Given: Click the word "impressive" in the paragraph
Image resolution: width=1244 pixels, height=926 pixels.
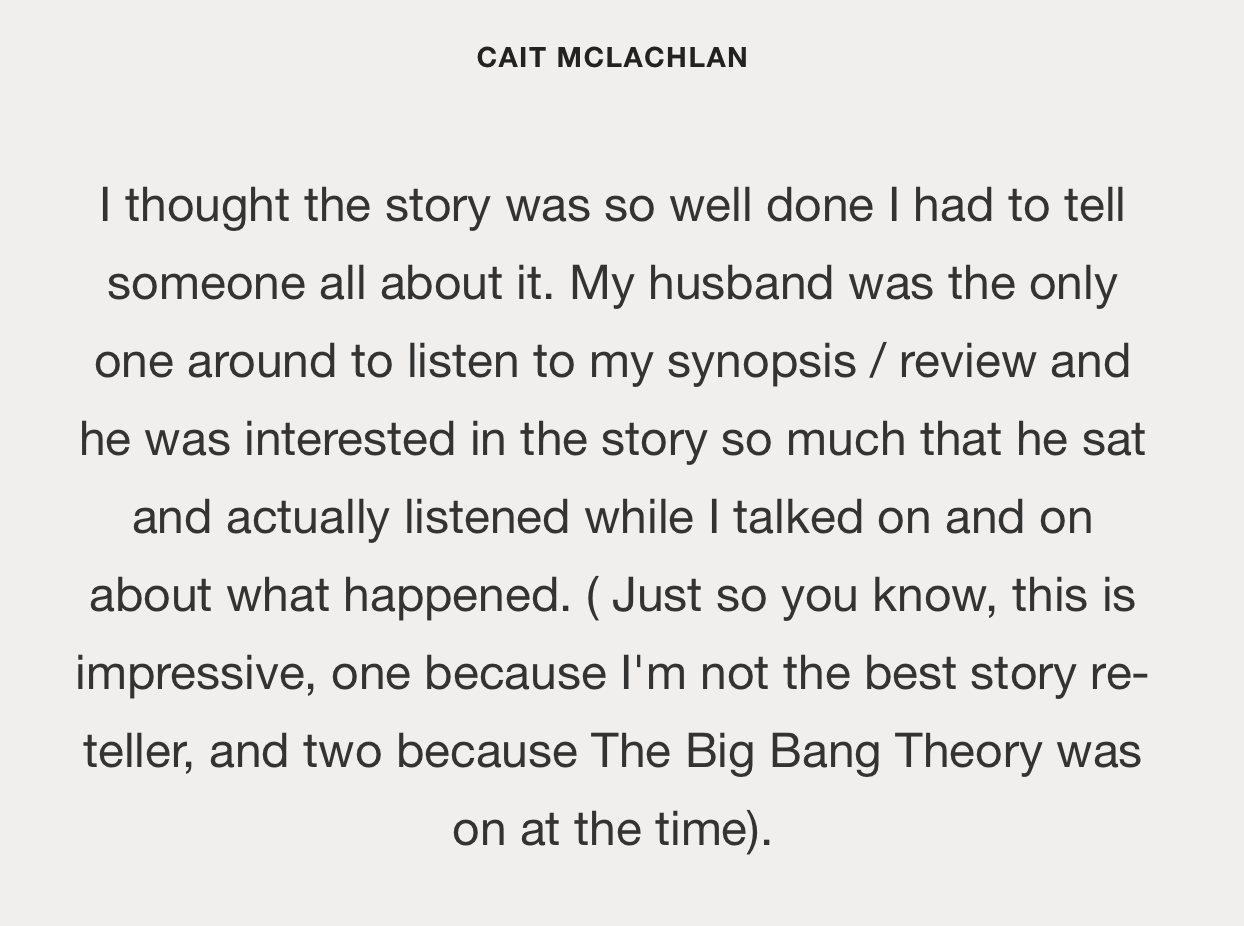Looking at the screenshot, I should tap(196, 674).
